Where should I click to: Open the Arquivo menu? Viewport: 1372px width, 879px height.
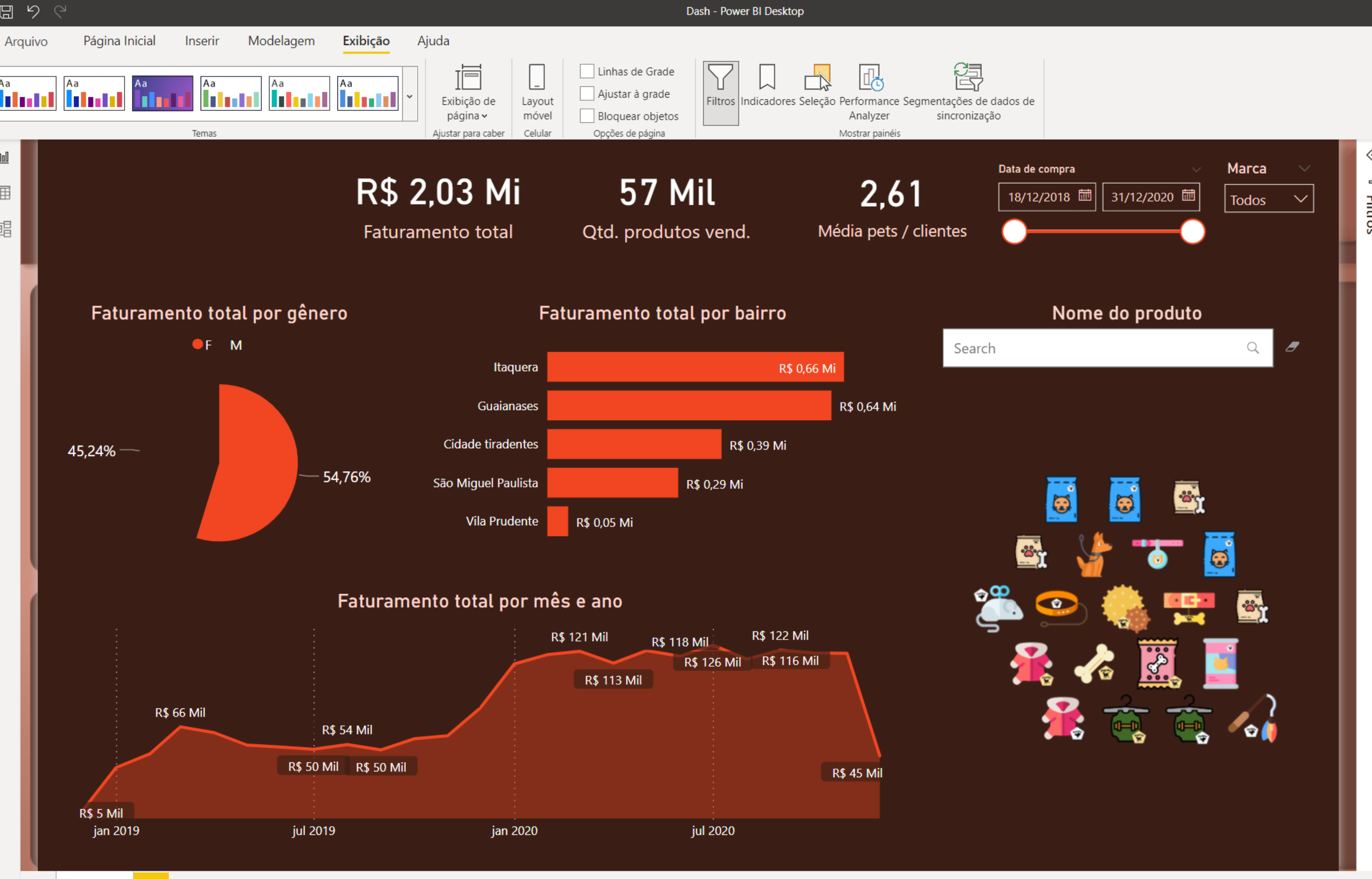25,41
